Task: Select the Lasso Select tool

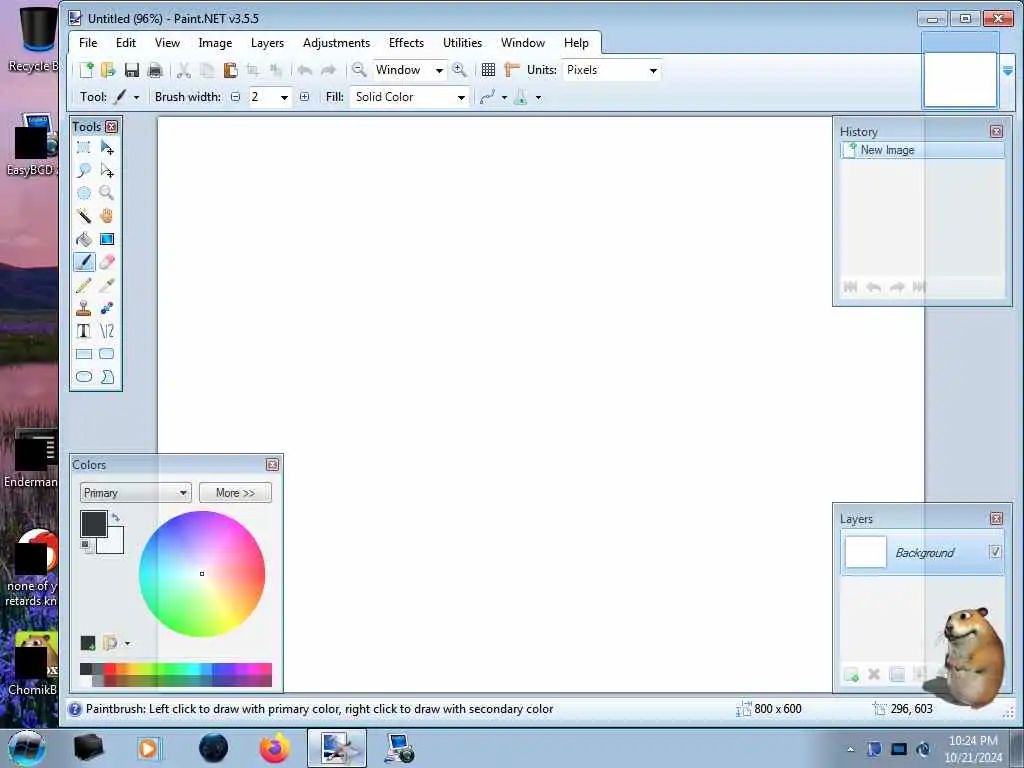Action: 84,170
